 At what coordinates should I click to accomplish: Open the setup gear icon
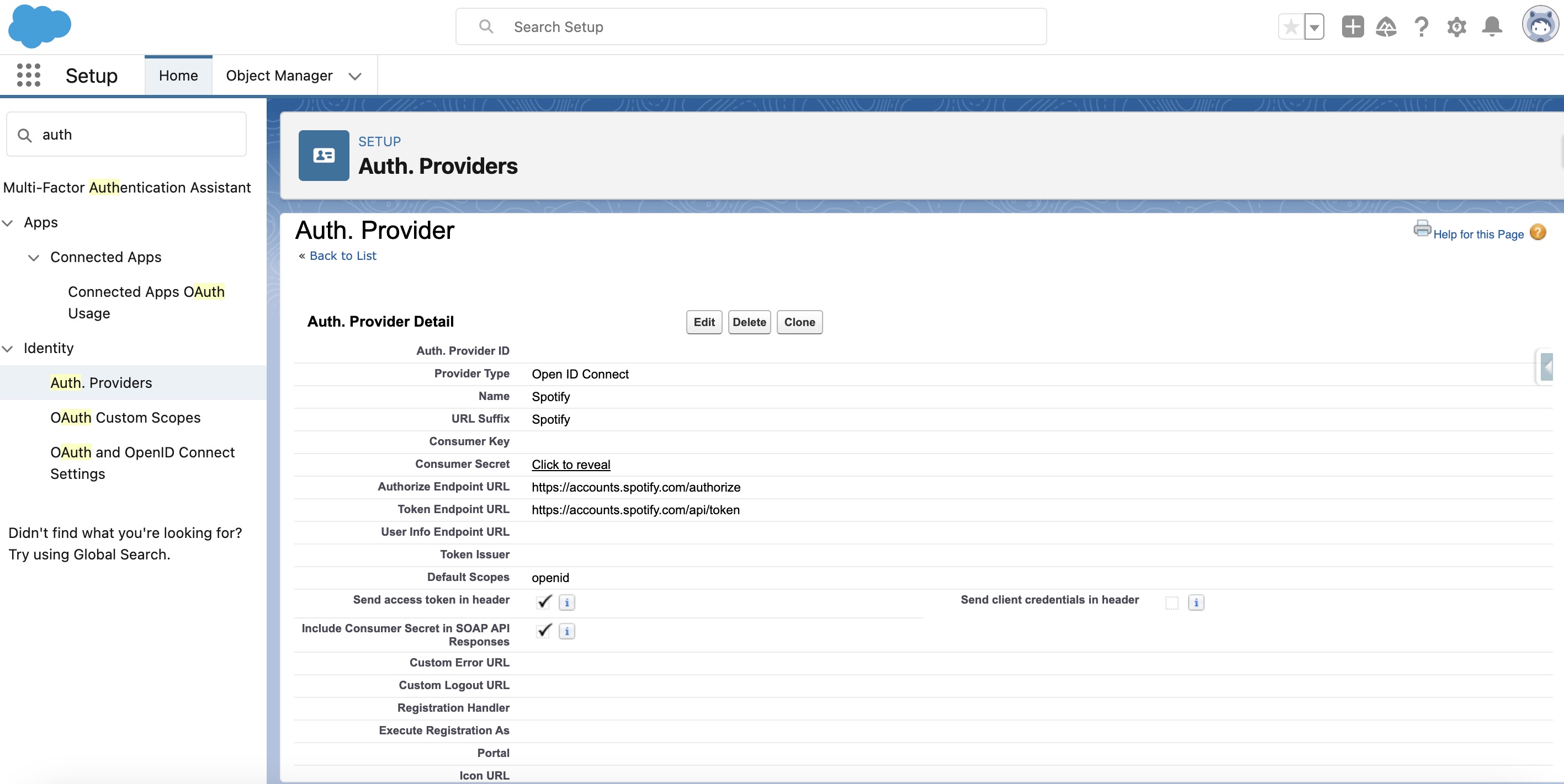point(1456,26)
